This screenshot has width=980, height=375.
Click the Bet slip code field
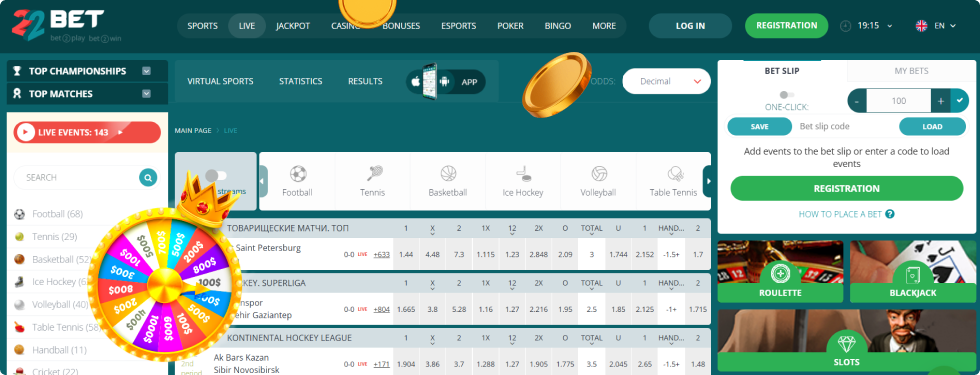coord(844,126)
